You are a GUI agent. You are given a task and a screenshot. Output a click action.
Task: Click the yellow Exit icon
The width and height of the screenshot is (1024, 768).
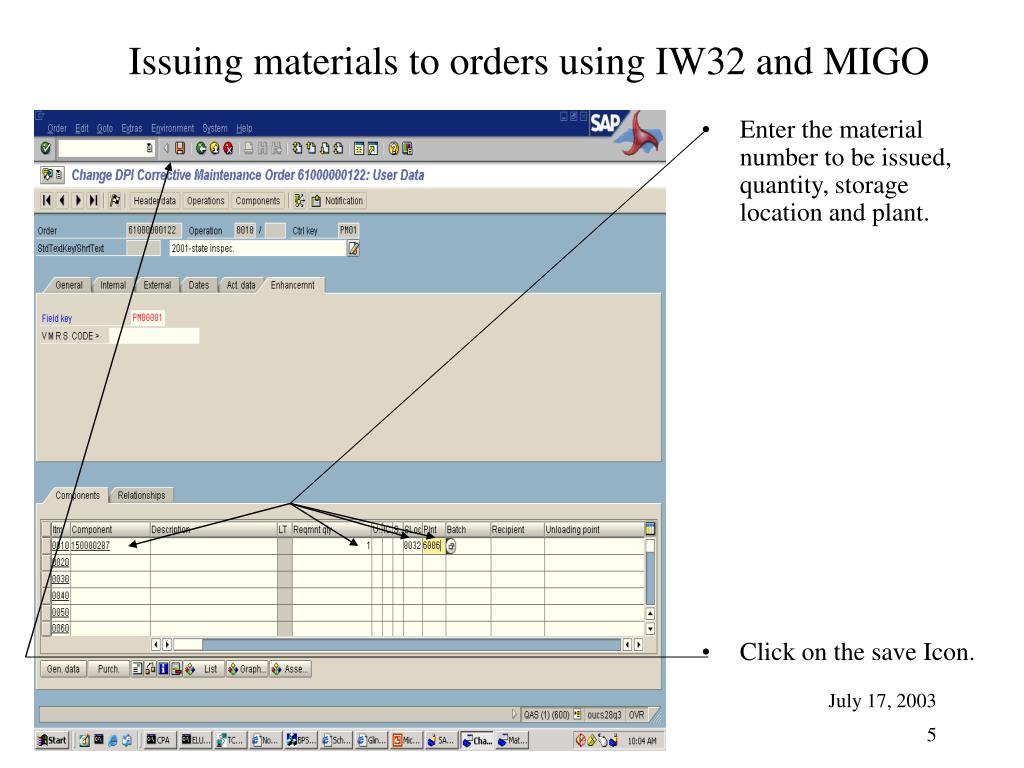[214, 148]
